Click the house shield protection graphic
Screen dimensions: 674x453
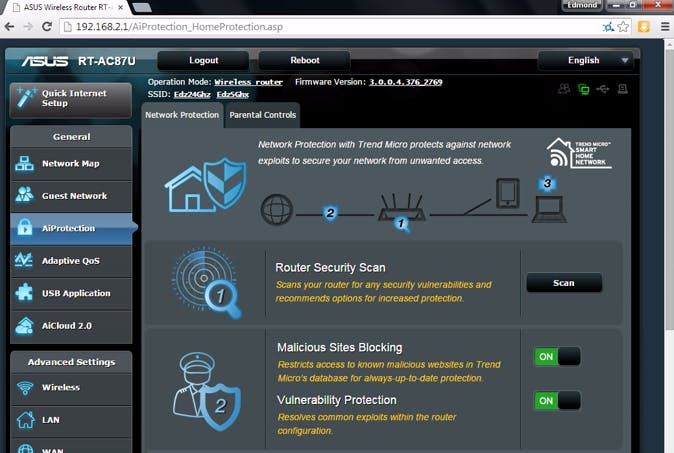coord(206,186)
